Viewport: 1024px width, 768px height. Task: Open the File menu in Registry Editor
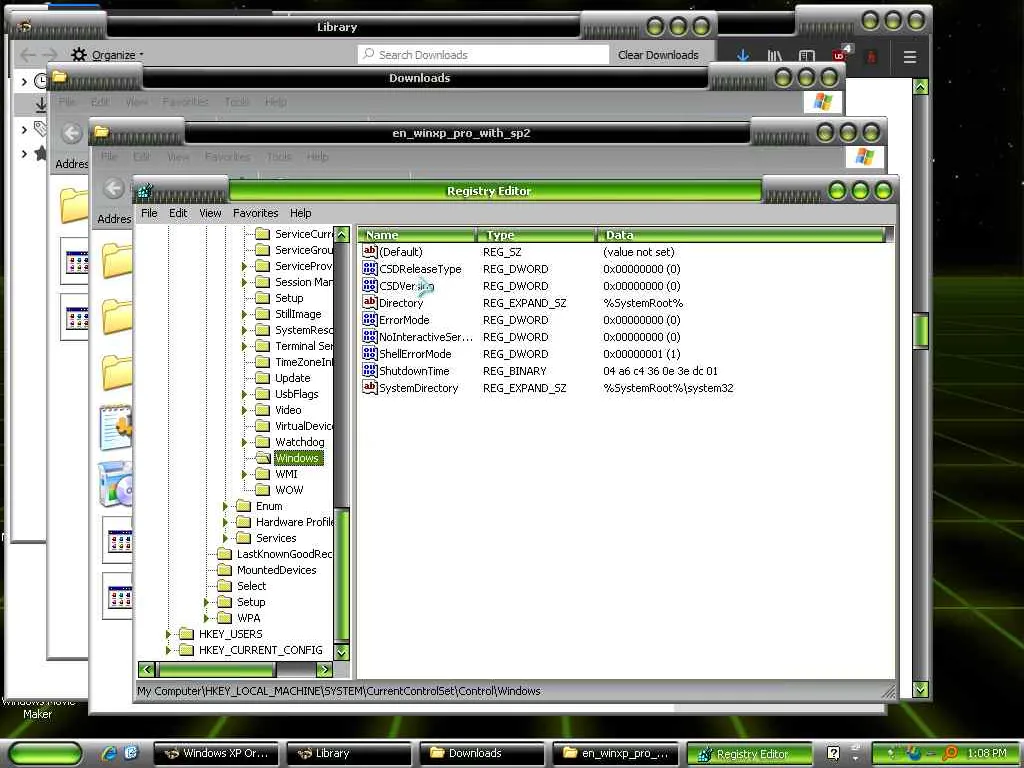tap(149, 213)
